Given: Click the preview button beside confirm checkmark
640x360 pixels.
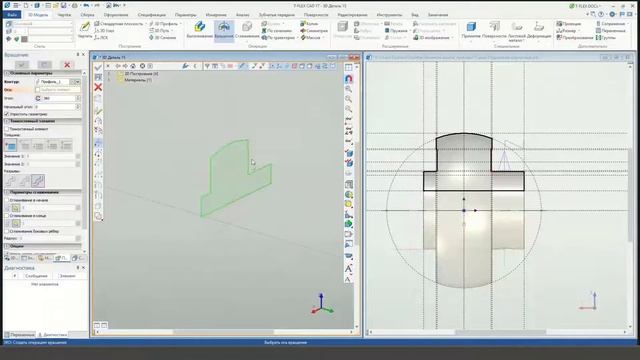Looking at the screenshot, I should (44, 64).
